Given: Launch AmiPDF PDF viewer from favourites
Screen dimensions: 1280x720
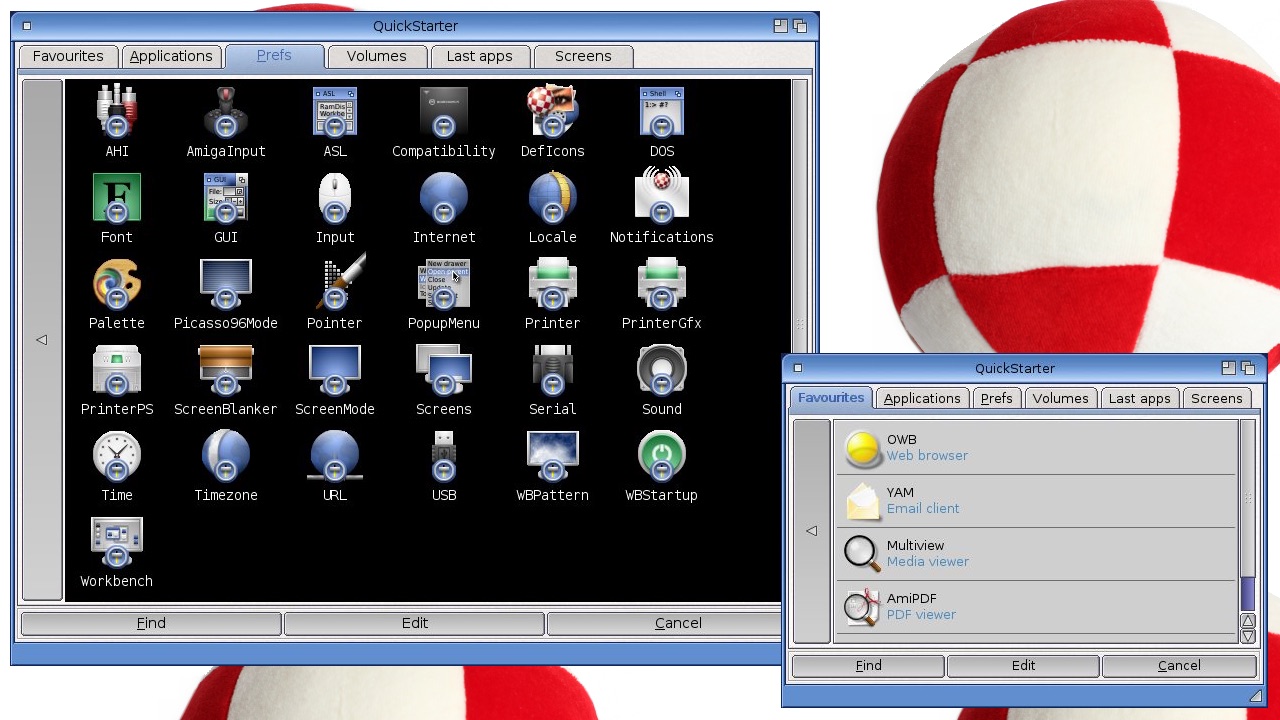Looking at the screenshot, I should [1036, 607].
